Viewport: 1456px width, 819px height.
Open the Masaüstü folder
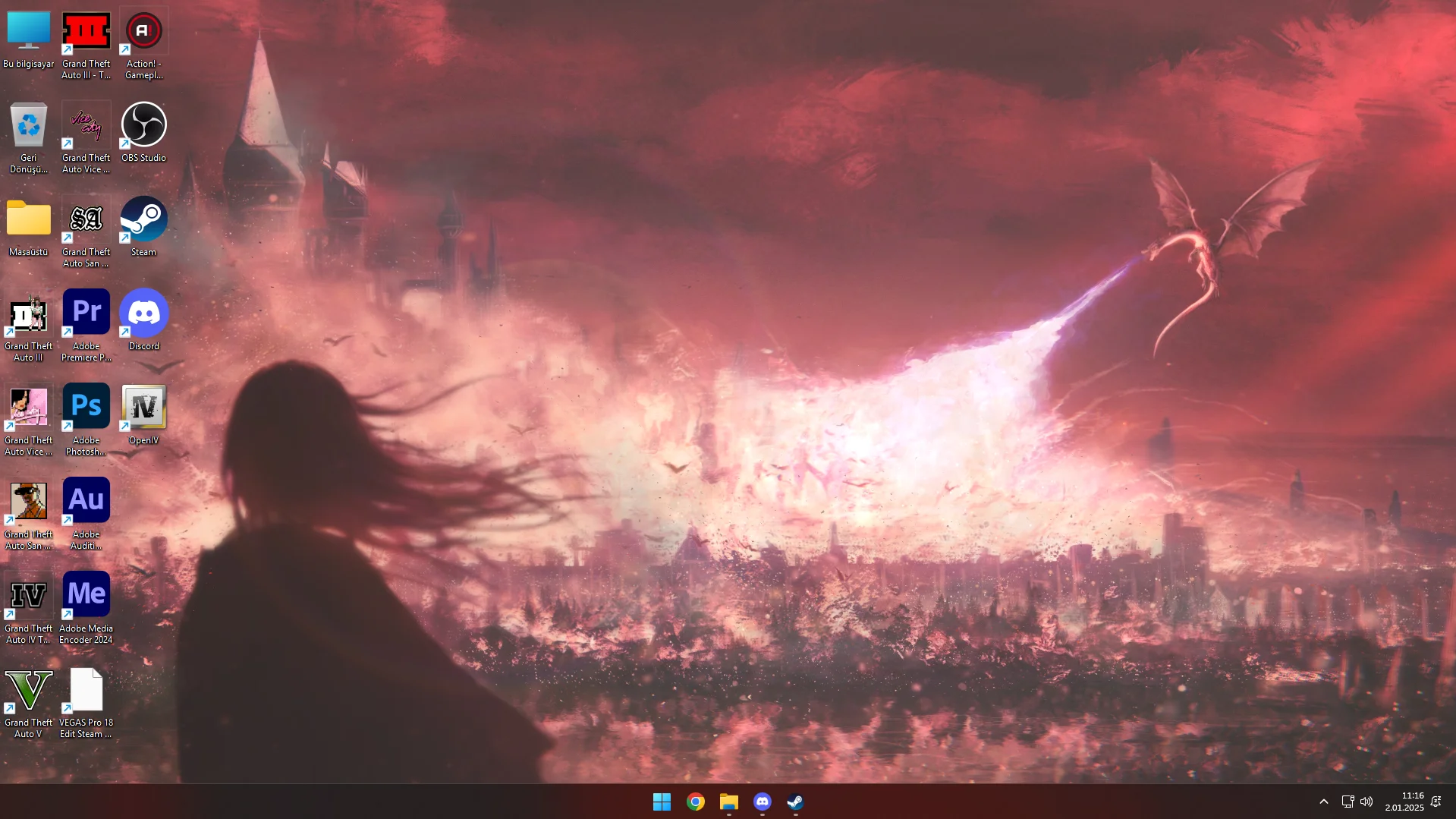[x=29, y=228]
